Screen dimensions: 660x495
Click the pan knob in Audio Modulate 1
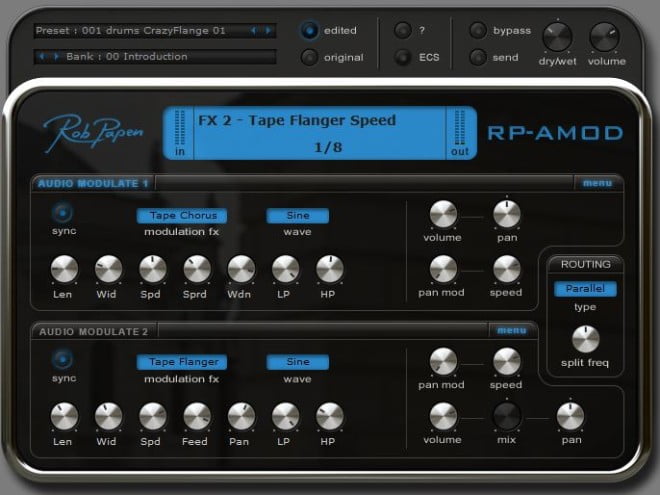(507, 214)
